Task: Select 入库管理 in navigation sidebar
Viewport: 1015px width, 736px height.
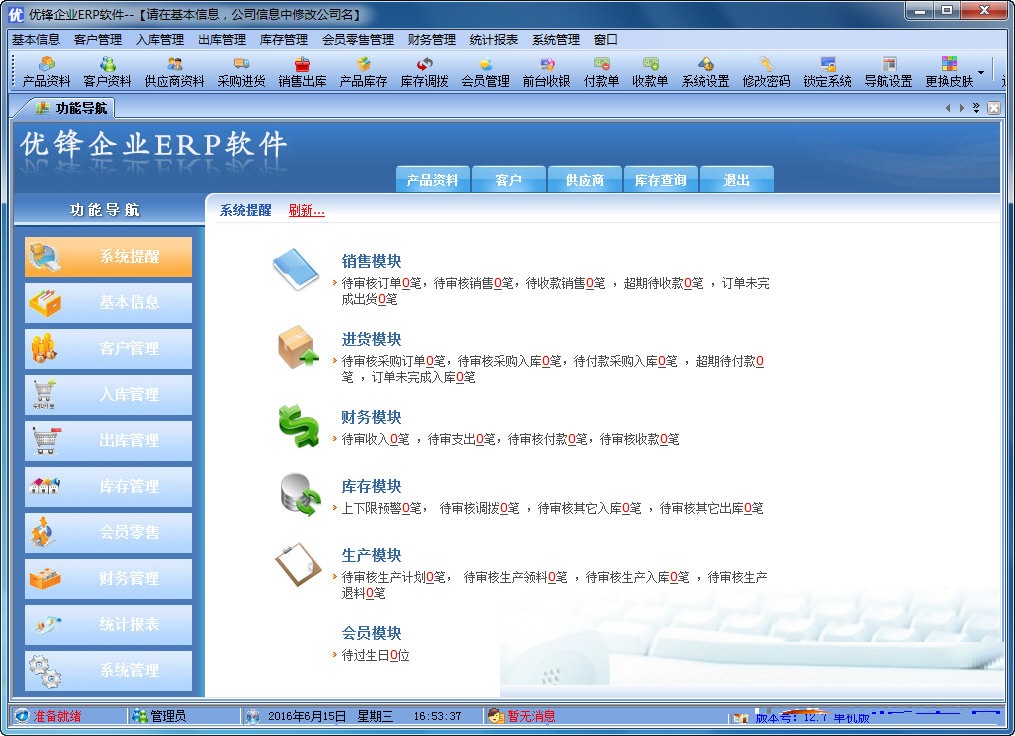Action: [109, 394]
